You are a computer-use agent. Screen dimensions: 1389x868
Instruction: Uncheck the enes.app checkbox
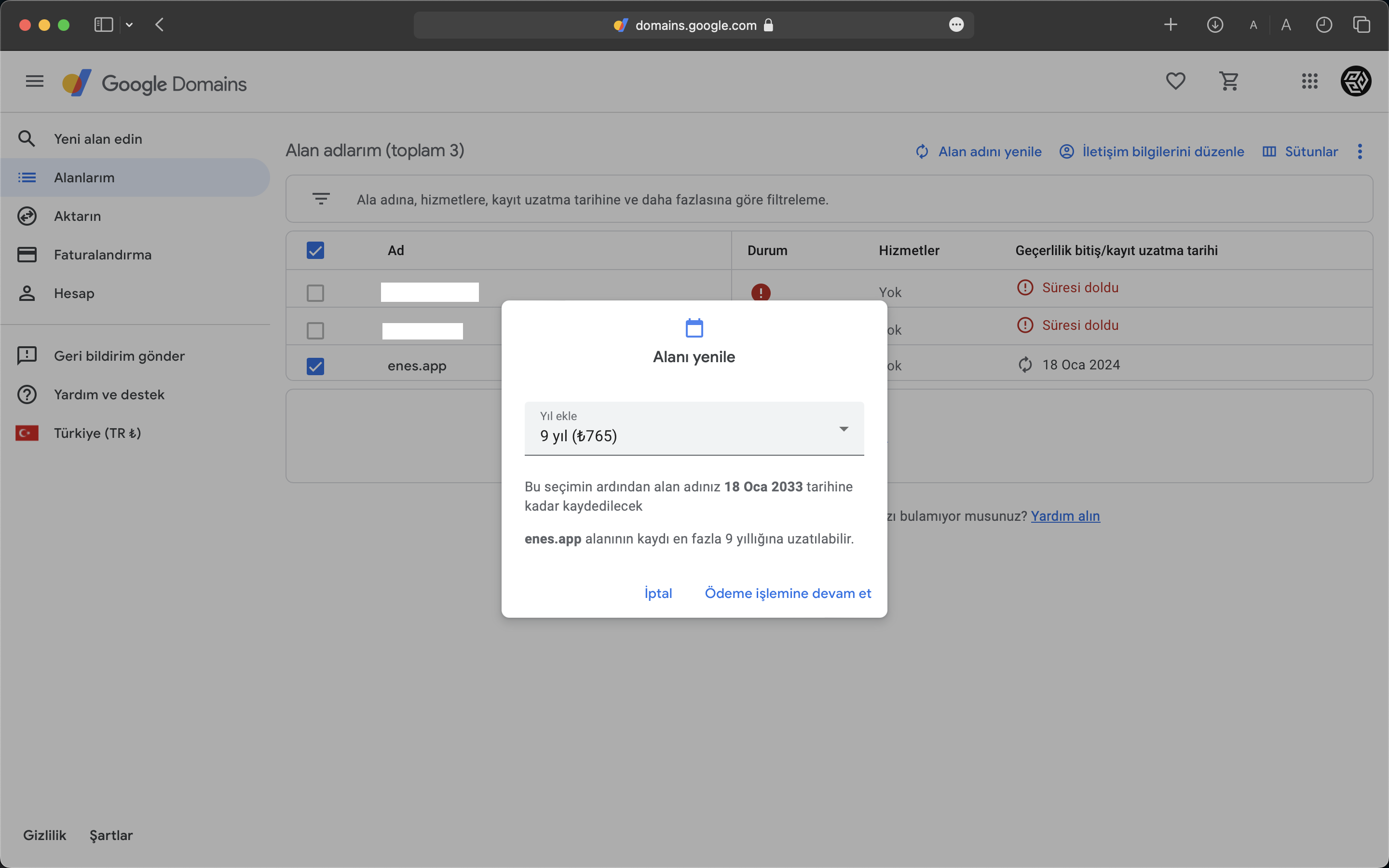(315, 366)
